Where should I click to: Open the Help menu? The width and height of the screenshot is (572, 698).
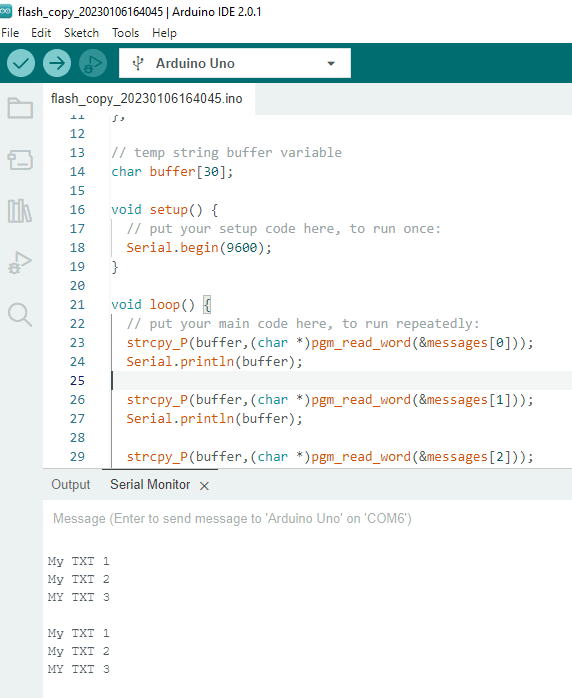tap(164, 33)
